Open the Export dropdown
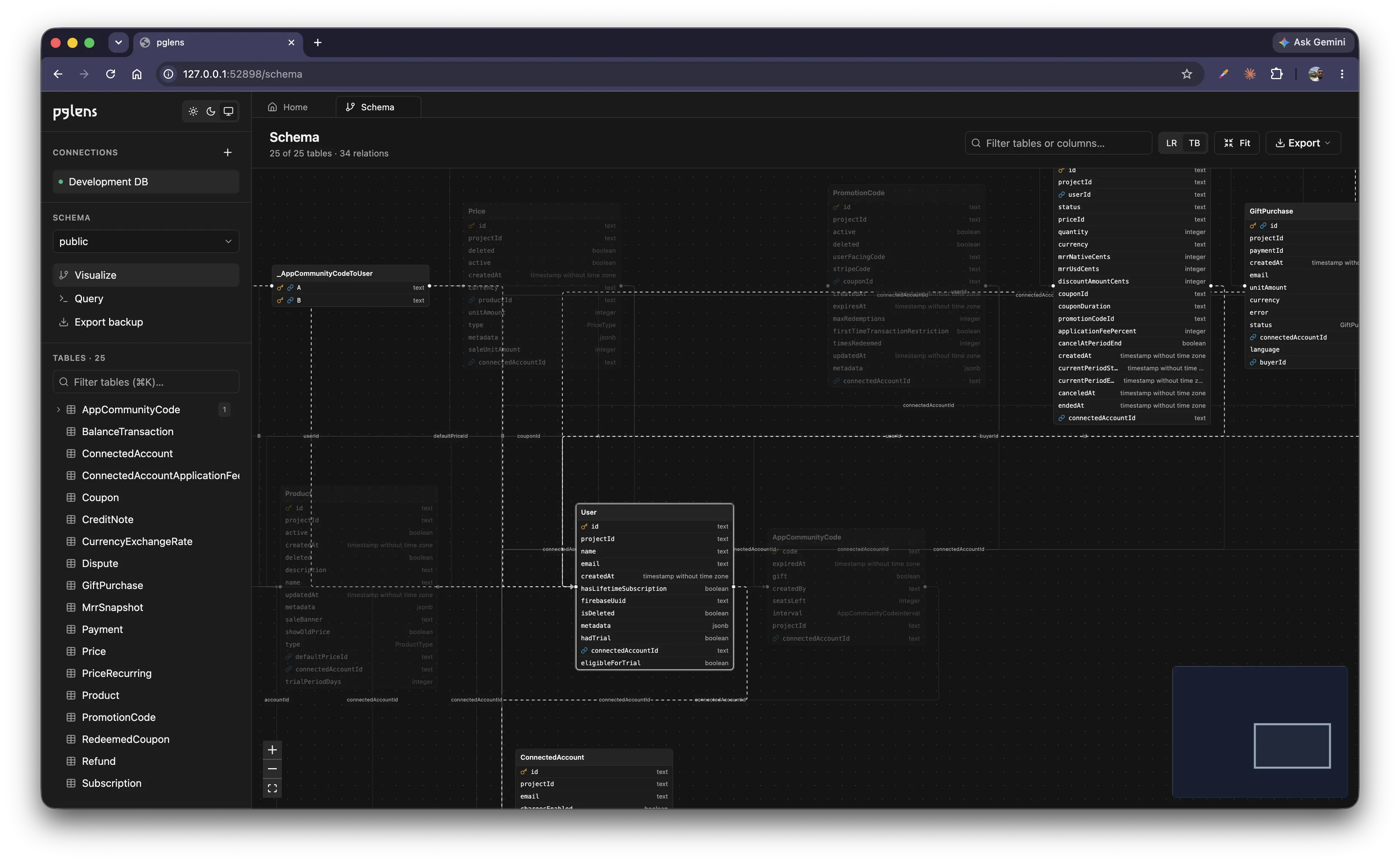 (x=1303, y=143)
